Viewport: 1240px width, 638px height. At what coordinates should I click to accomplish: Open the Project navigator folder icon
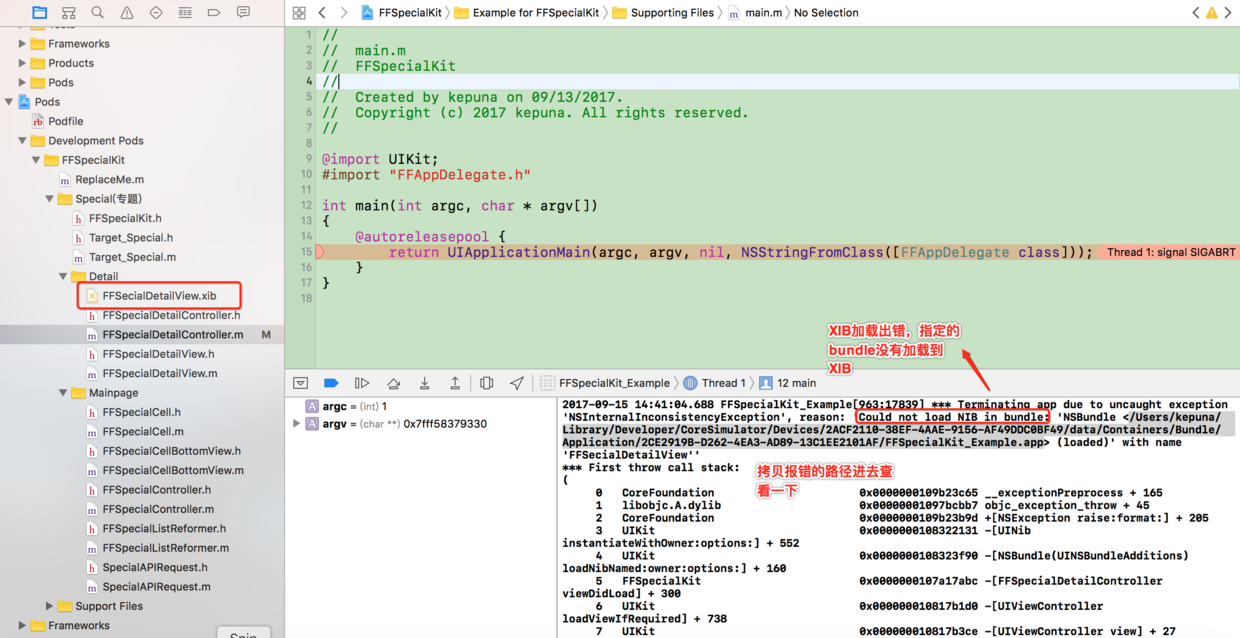[39, 13]
